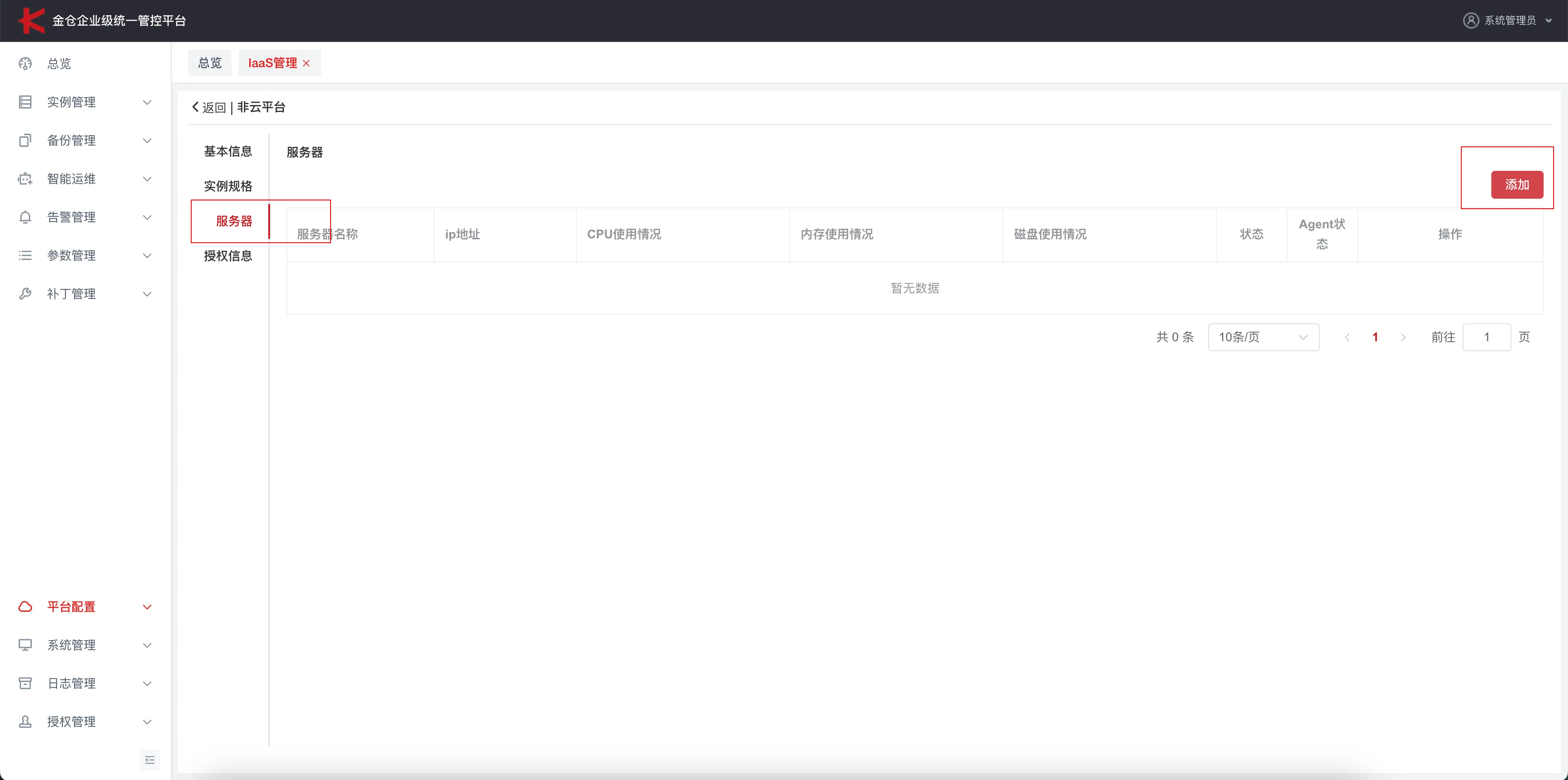This screenshot has height=780, width=1568.
Task: Click the next page arrow in pagination
Action: click(1403, 337)
